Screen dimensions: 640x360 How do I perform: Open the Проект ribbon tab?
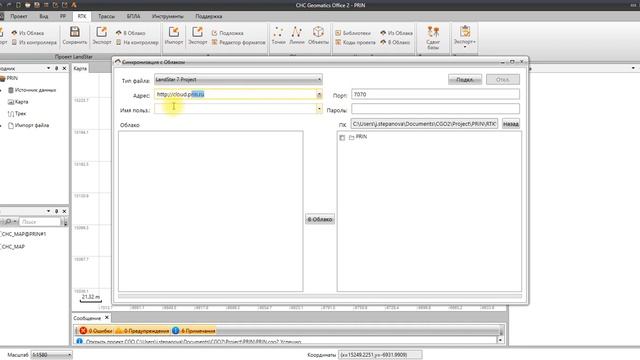coord(19,16)
